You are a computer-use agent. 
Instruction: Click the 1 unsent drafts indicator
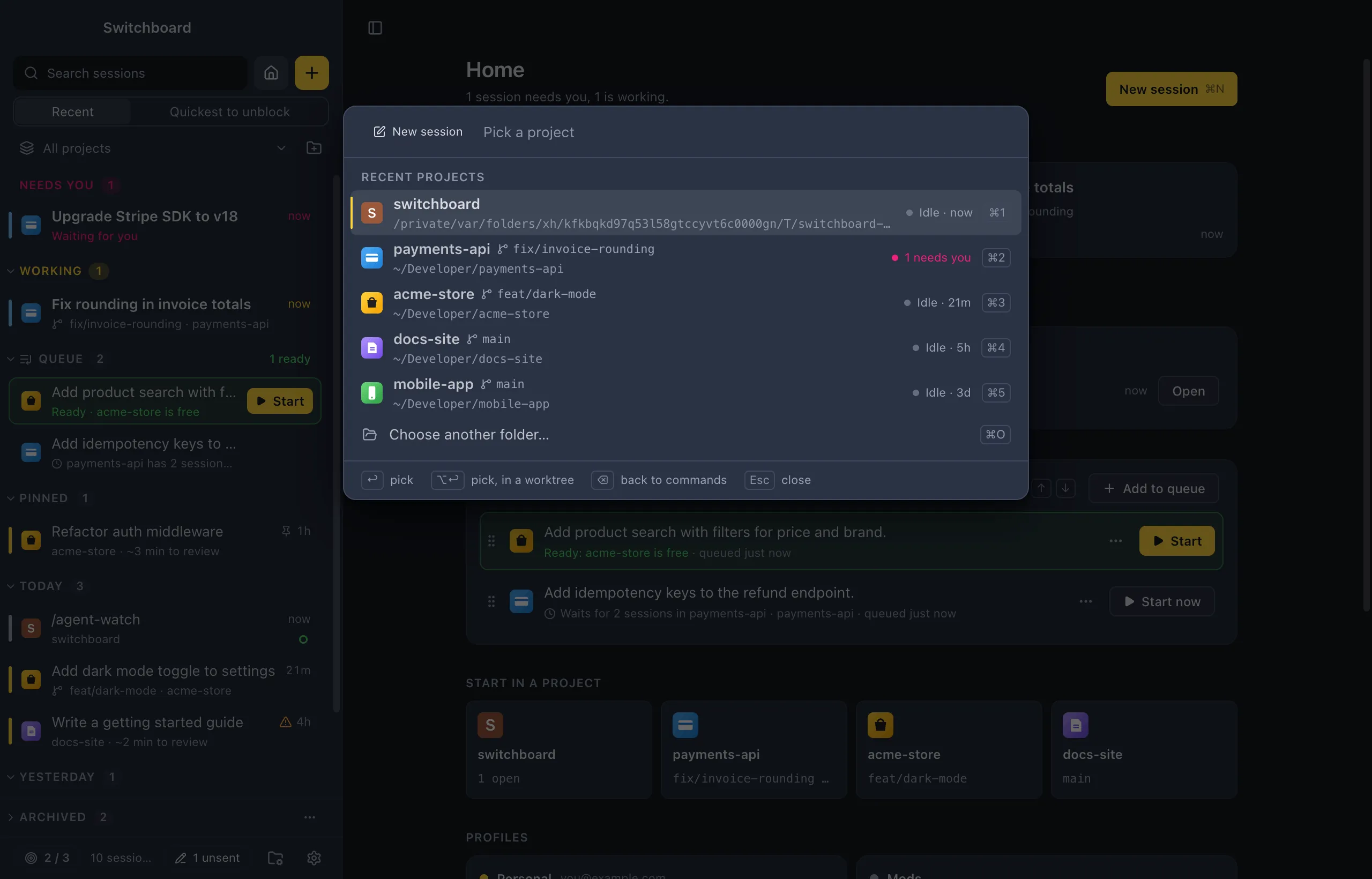pyautogui.click(x=207, y=858)
